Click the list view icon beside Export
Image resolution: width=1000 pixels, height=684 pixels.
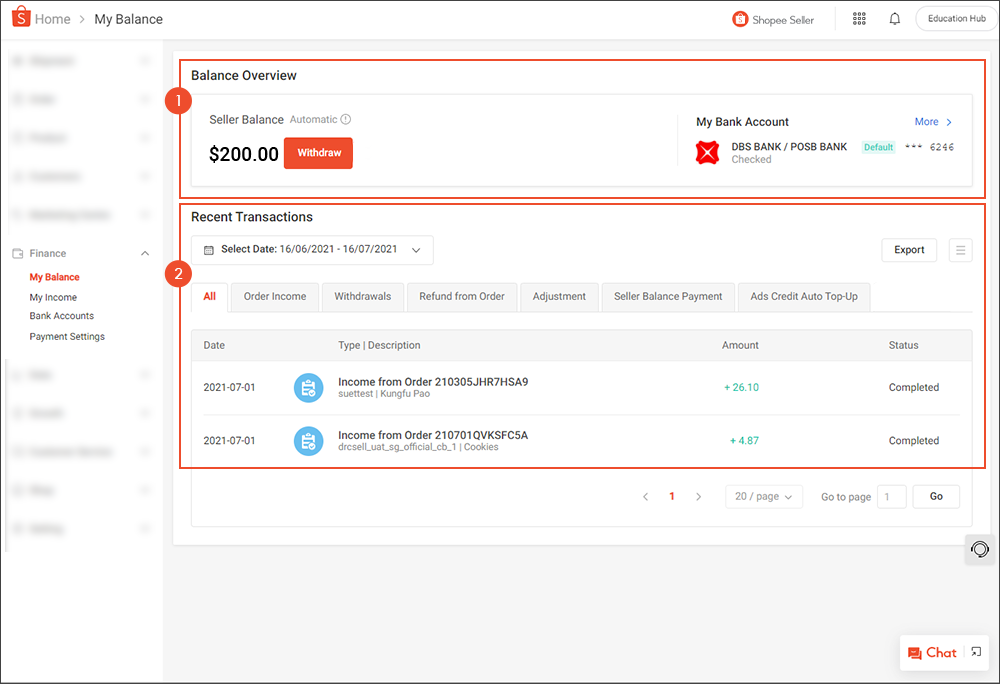(x=960, y=250)
